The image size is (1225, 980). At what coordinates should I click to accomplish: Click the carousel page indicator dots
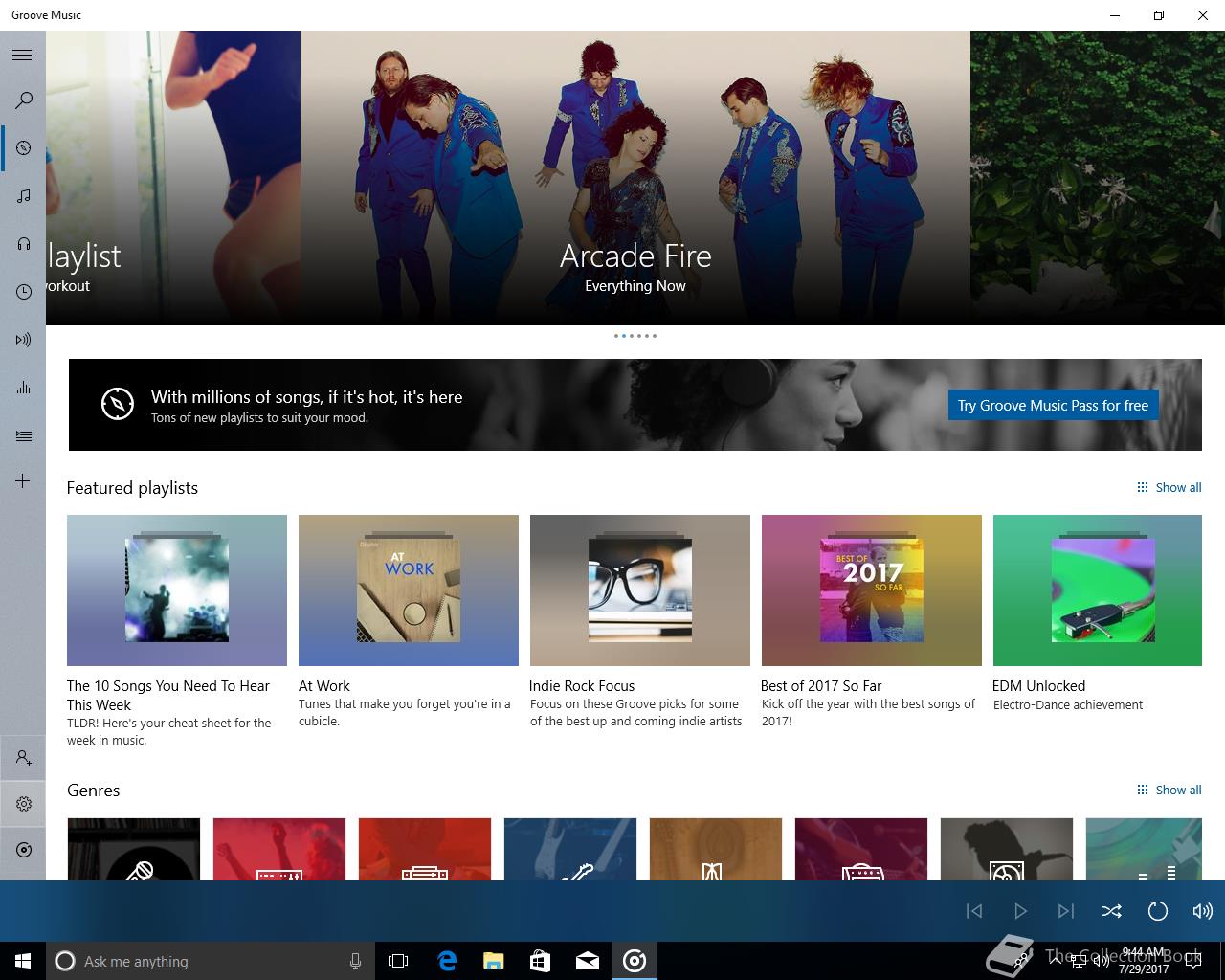(635, 336)
